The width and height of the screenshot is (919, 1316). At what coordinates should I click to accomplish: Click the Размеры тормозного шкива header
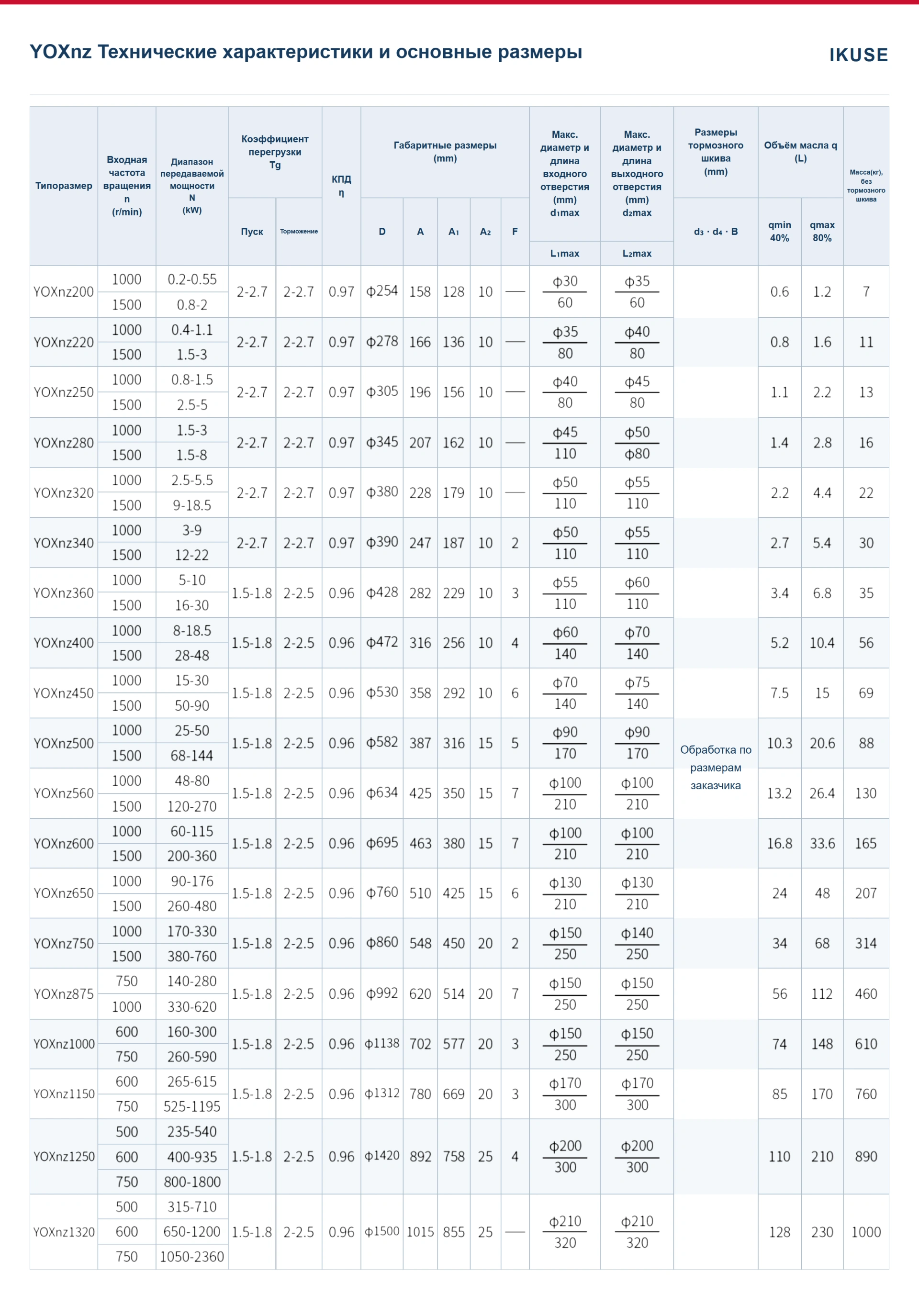tap(716, 152)
